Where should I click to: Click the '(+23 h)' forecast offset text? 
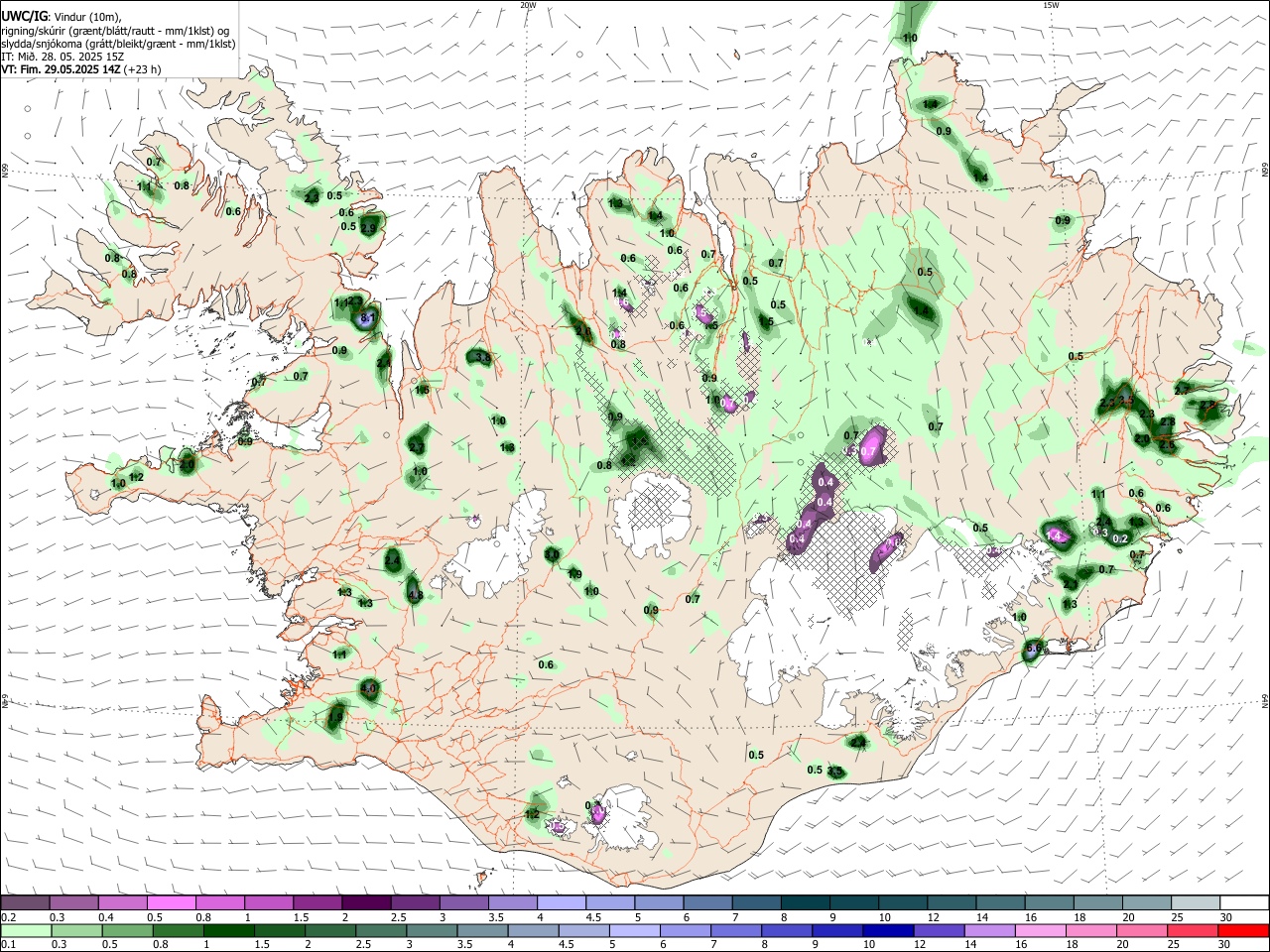(142, 69)
